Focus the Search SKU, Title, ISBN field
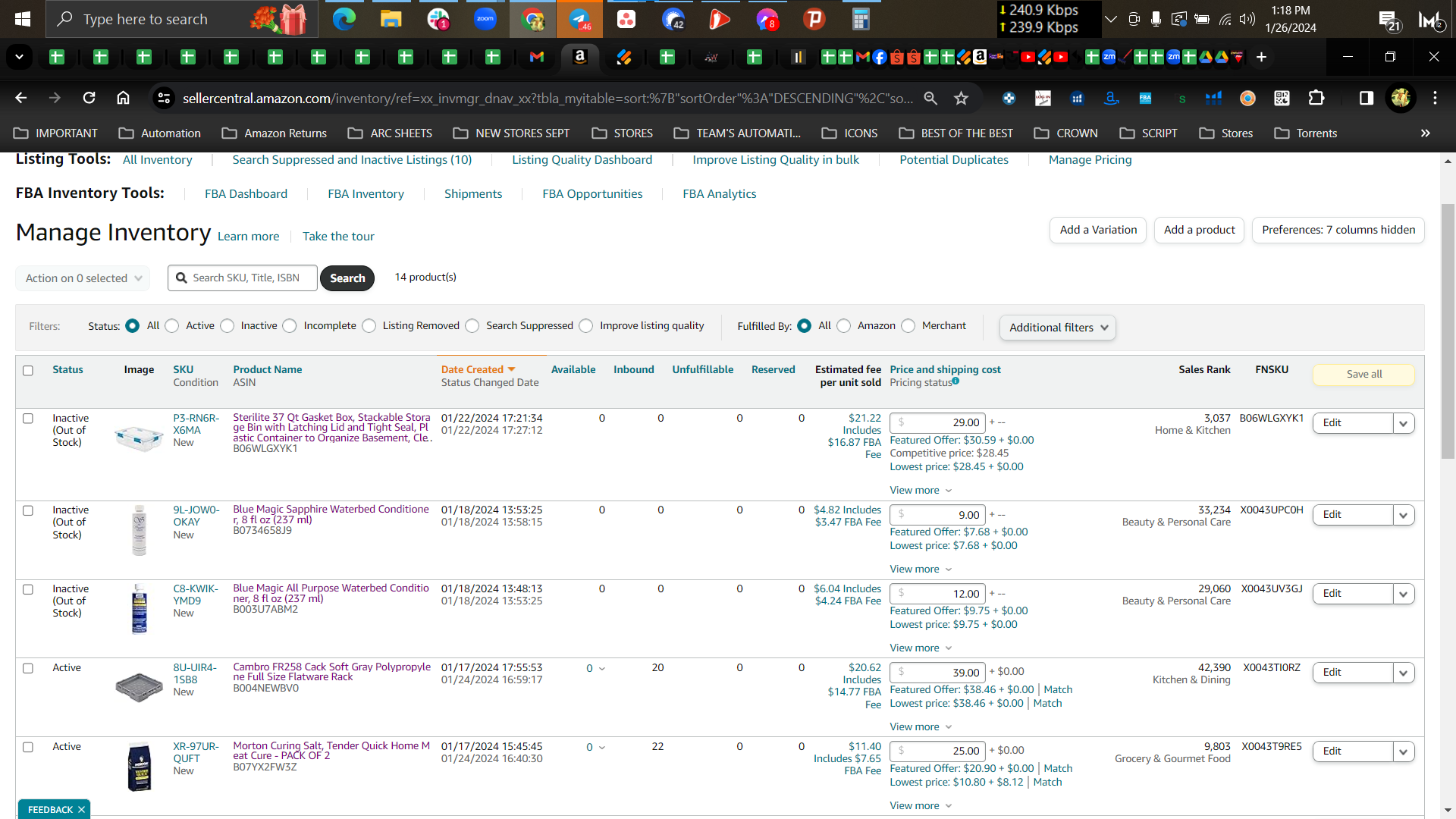1456x819 pixels. (x=243, y=278)
